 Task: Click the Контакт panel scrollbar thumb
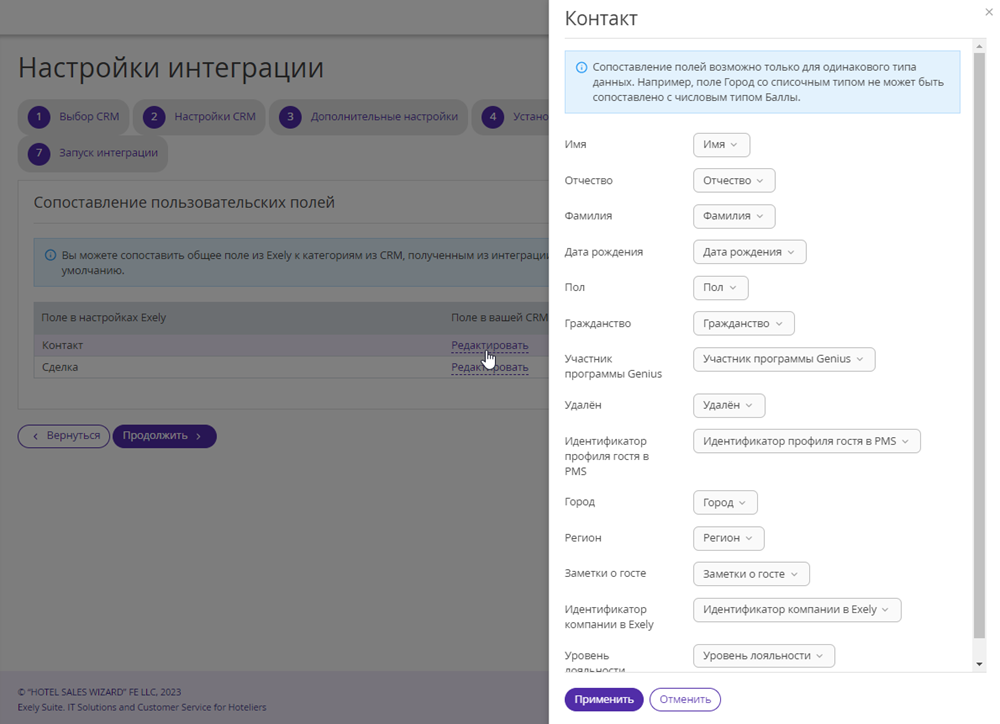(x=979, y=345)
